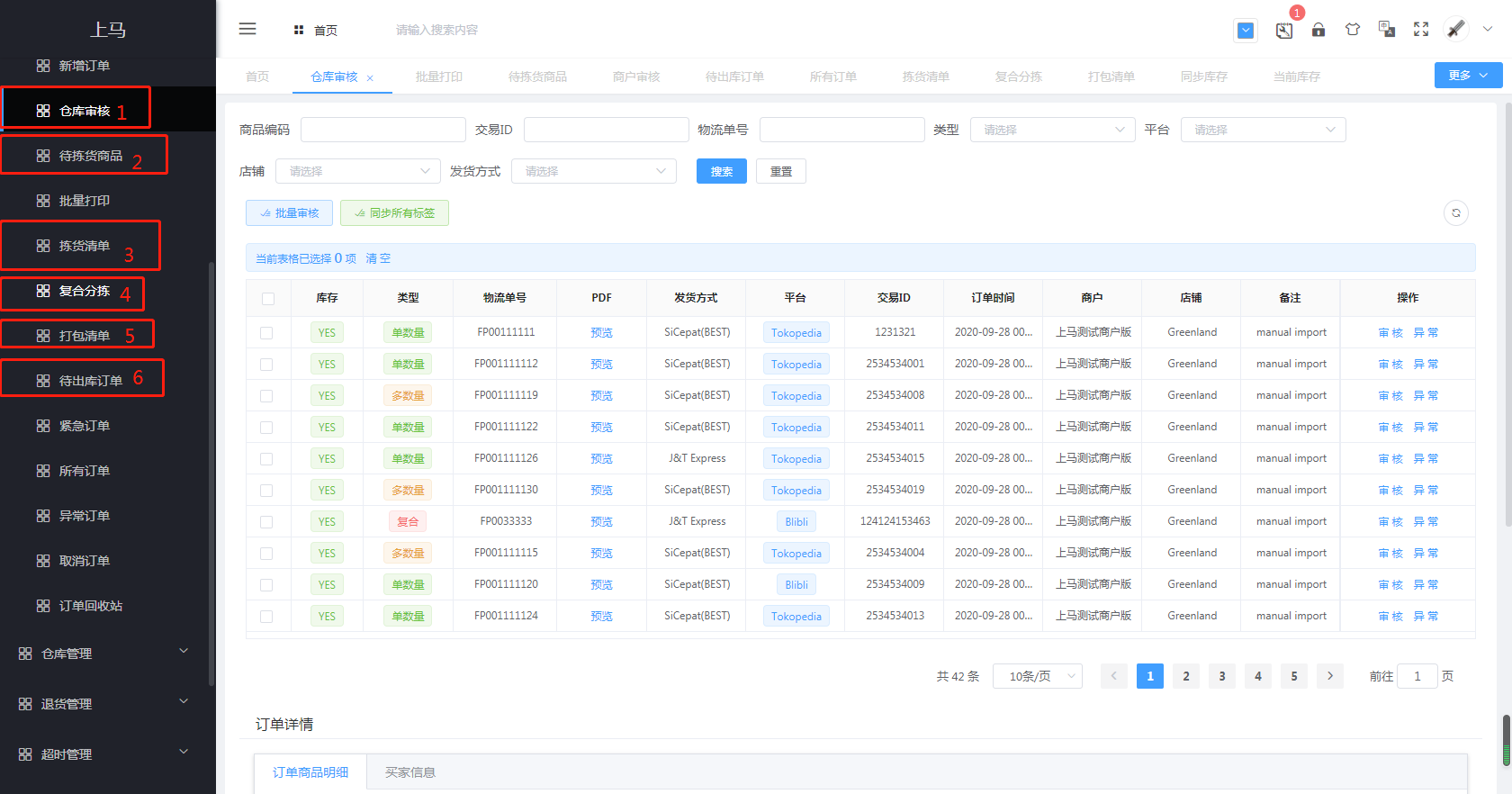Switch to the 批量打印 tab
Viewport: 1512px width, 794px height.
coord(439,77)
